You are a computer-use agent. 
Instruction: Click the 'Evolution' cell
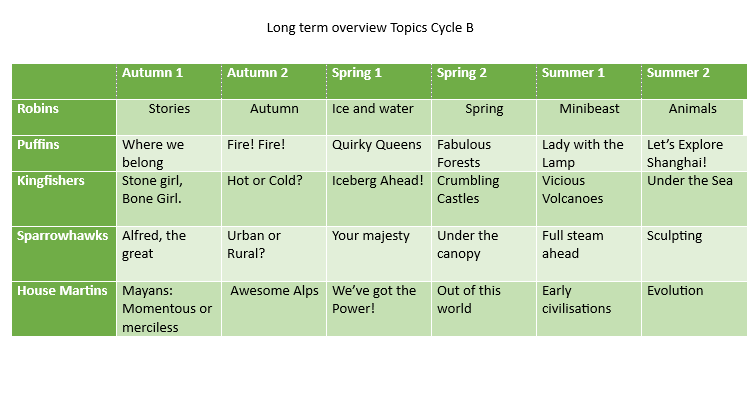pos(675,291)
